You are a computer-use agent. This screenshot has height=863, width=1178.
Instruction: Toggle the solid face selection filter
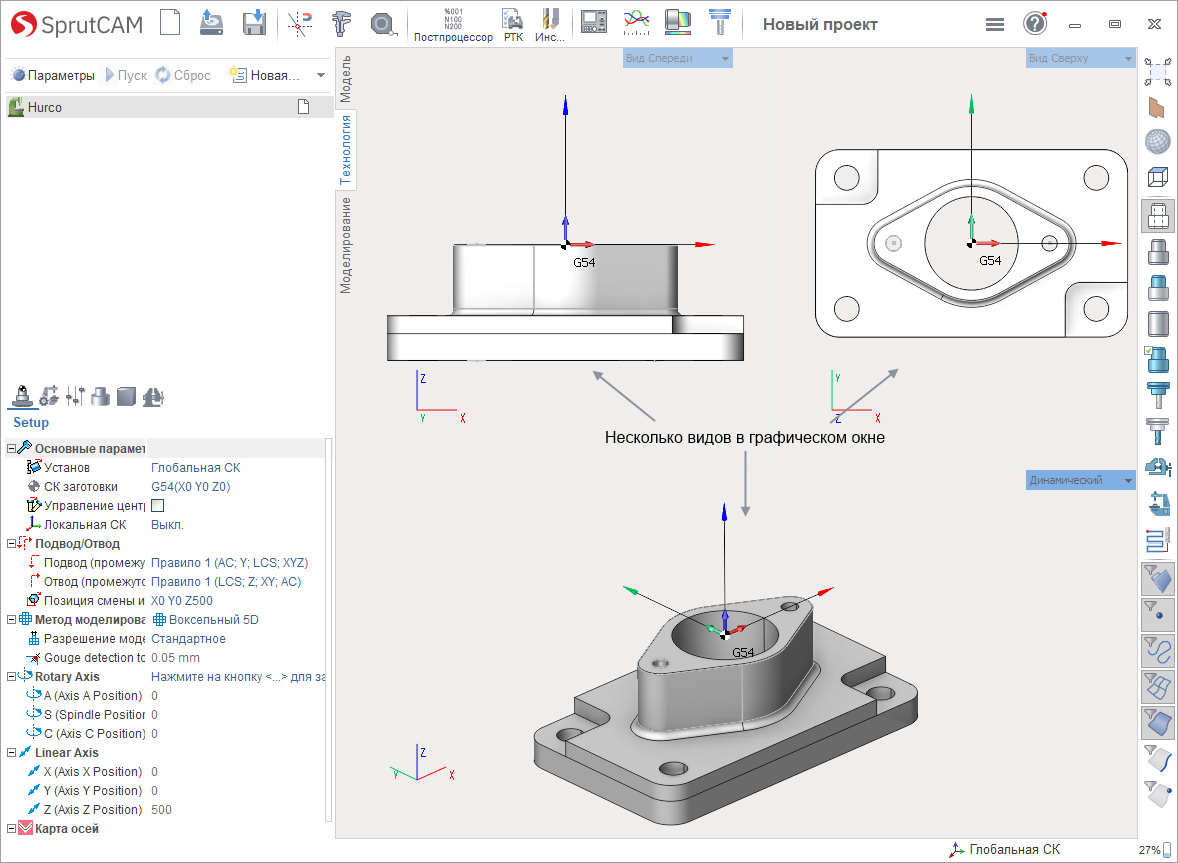point(1158,722)
